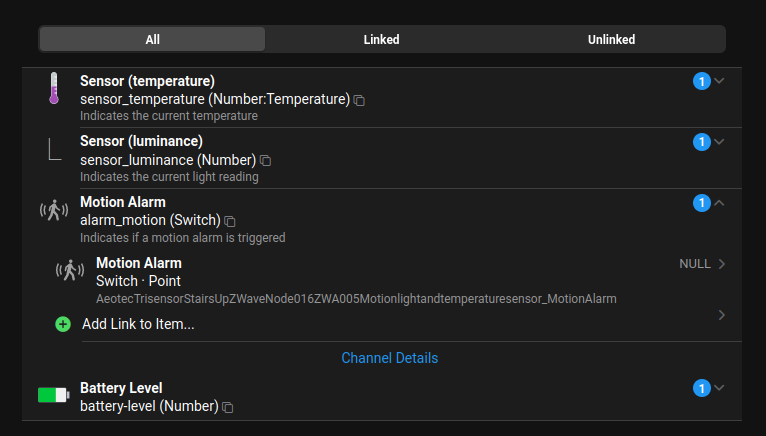This screenshot has width=766, height=436.
Task: Copy the battery-level channel ID
Action: (x=228, y=407)
